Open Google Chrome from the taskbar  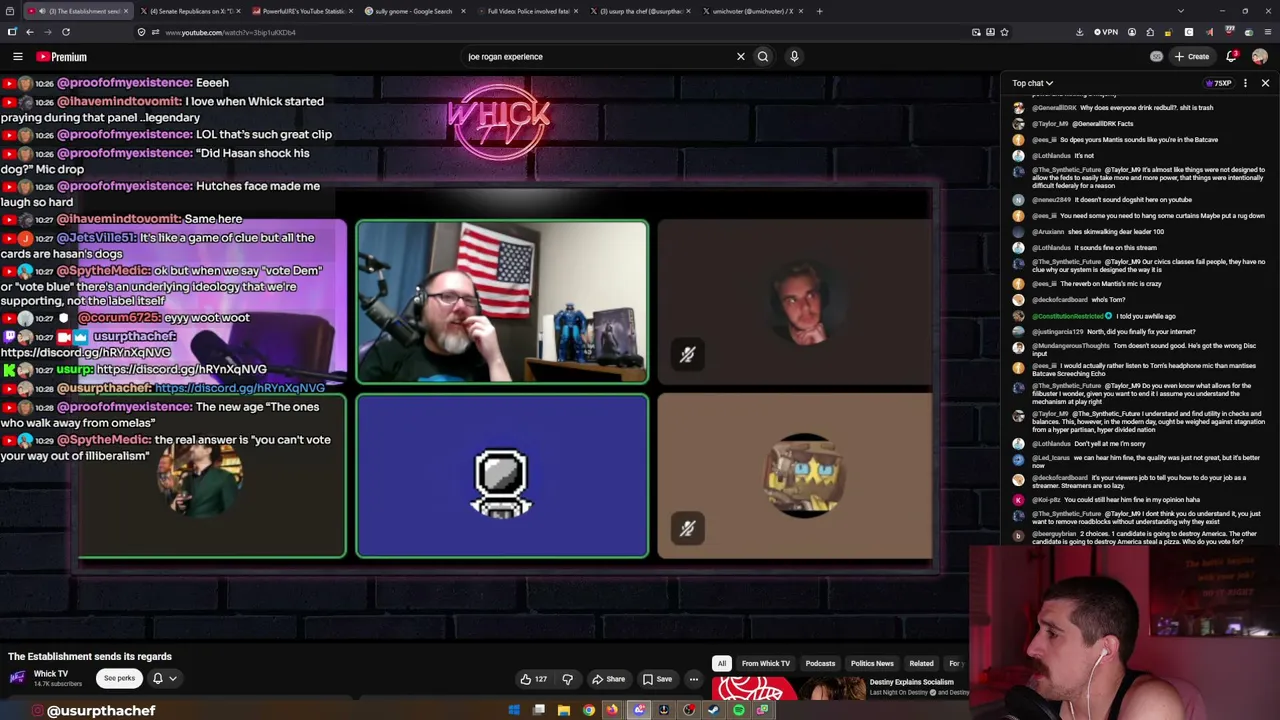tap(589, 710)
